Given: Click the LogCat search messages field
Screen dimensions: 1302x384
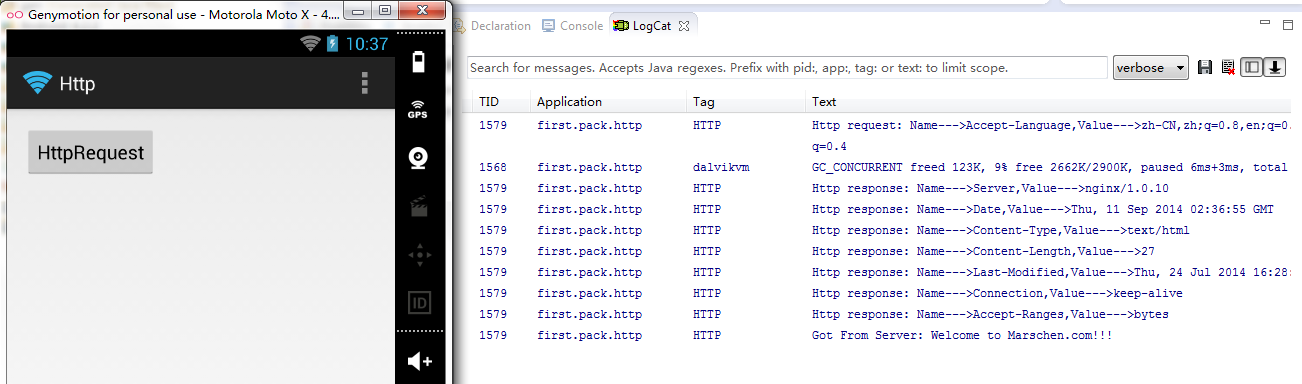Looking at the screenshot, I should (x=787, y=68).
